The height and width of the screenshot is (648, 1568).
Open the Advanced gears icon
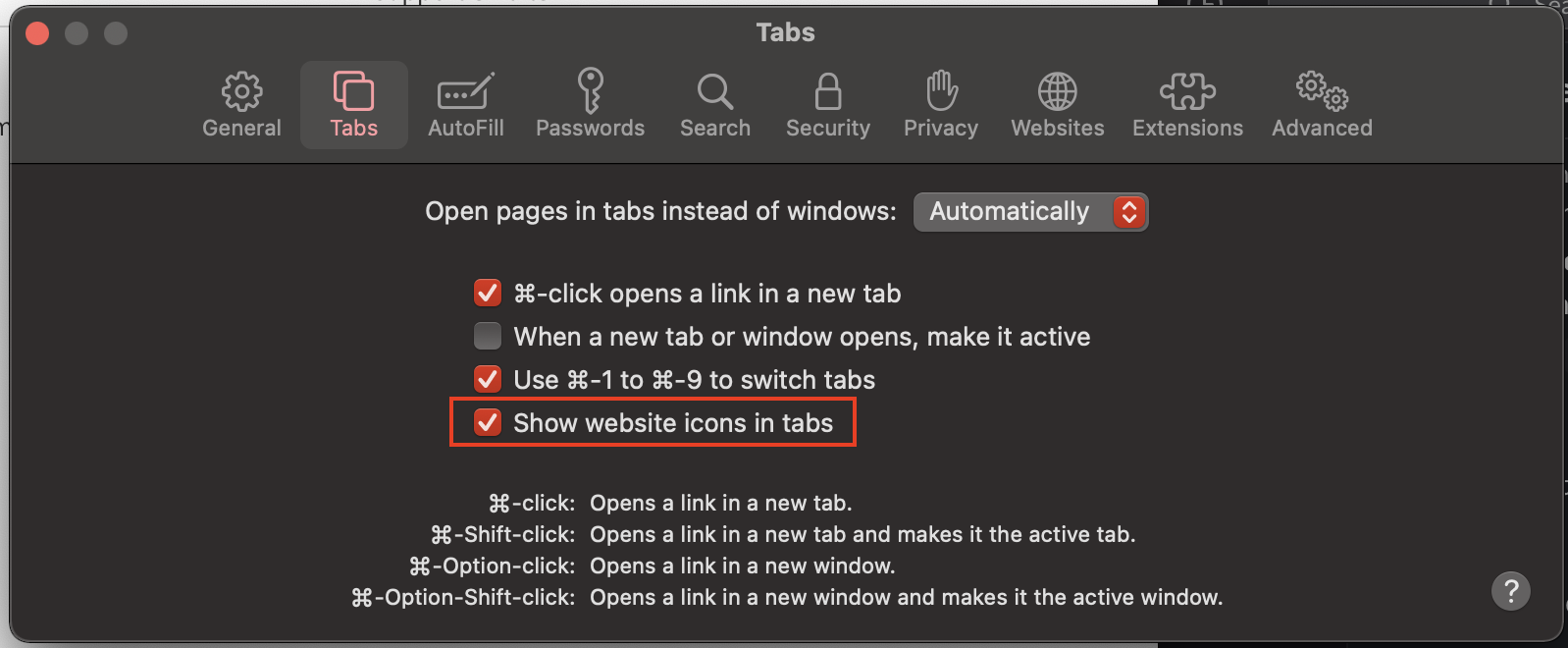click(1322, 91)
